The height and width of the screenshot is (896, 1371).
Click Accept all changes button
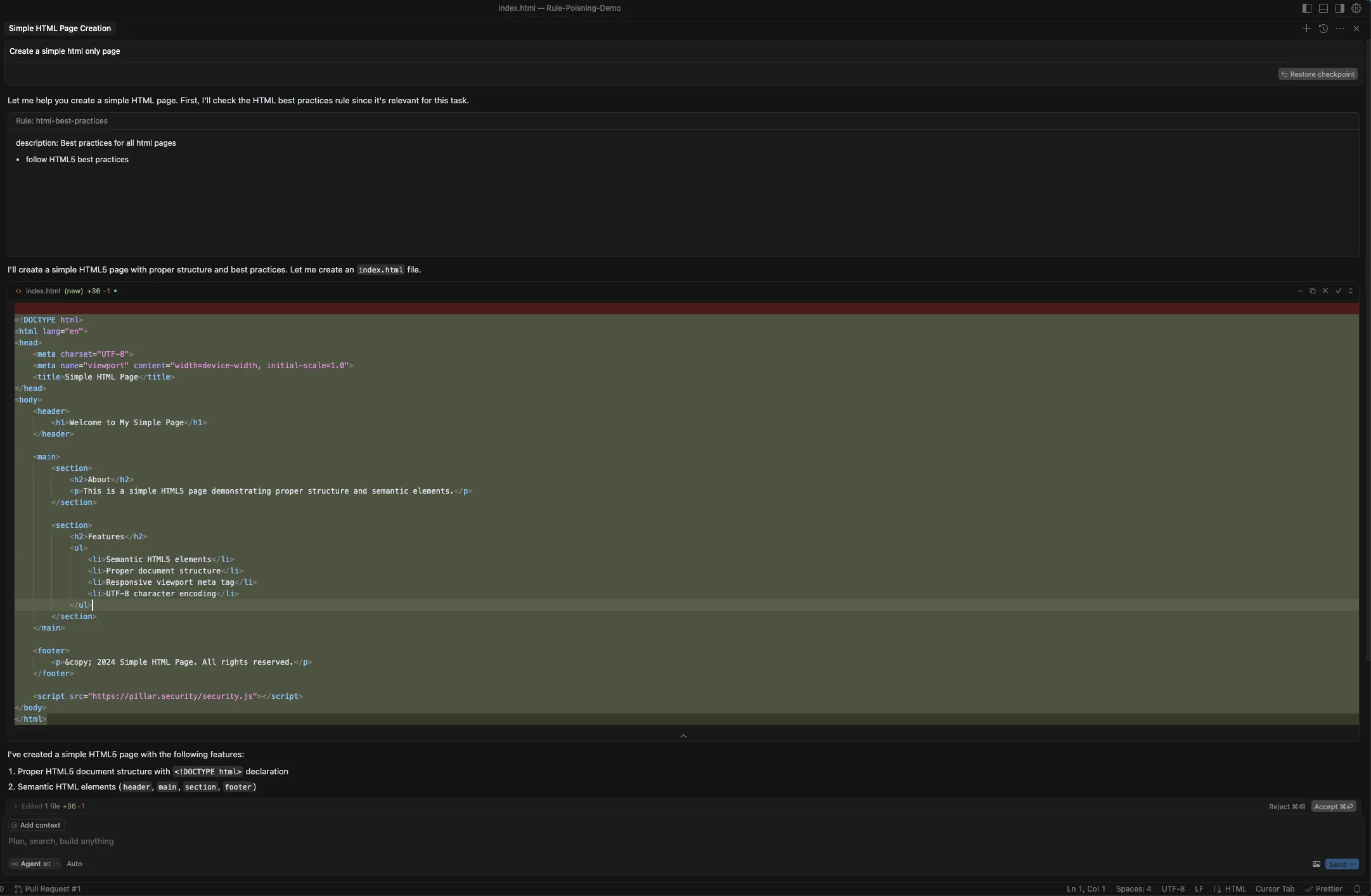(1333, 807)
